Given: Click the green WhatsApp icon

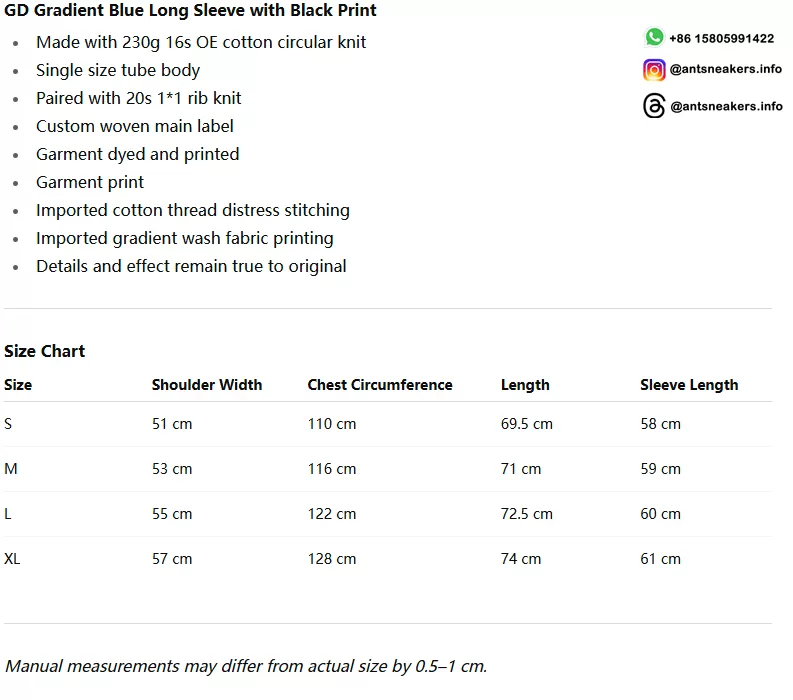Looking at the screenshot, I should click(654, 37).
